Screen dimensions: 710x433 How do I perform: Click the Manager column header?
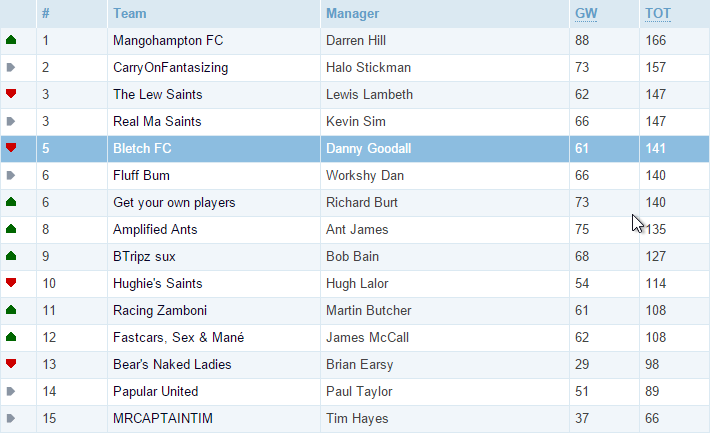point(352,14)
